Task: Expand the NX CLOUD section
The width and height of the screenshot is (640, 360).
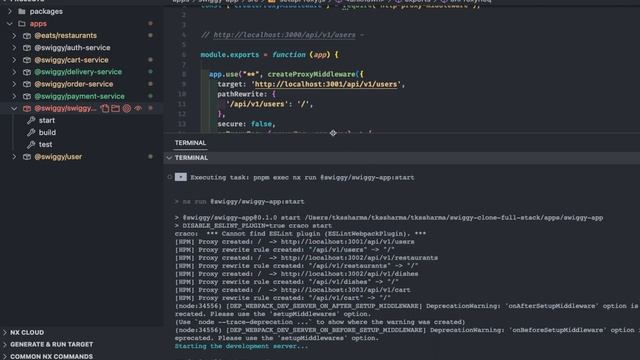Action: click(x=27, y=332)
